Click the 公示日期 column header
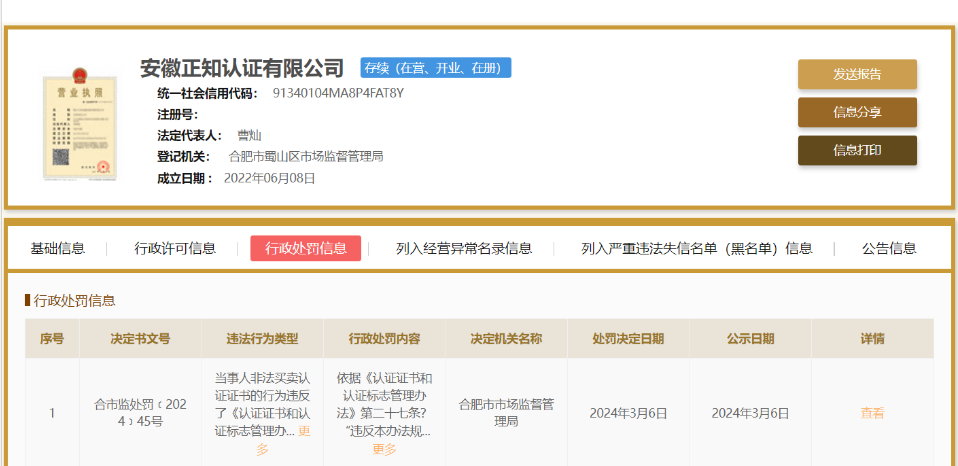Image resolution: width=958 pixels, height=466 pixels. (x=750, y=339)
